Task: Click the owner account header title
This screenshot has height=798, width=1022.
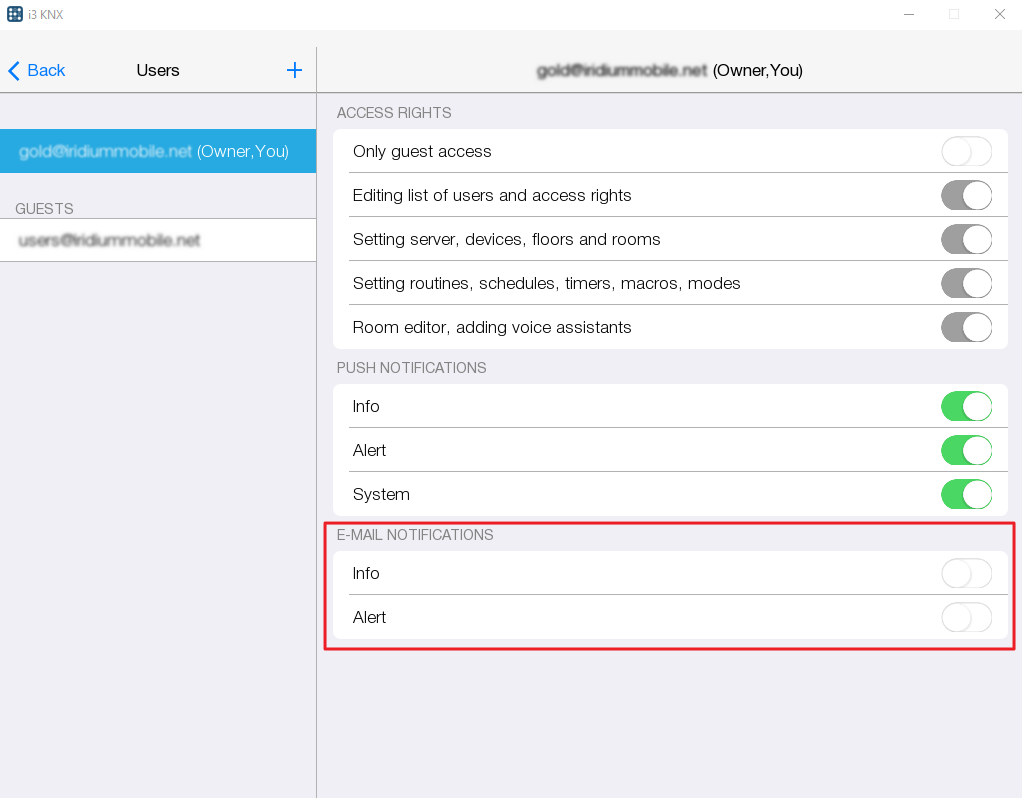Action: tap(669, 70)
